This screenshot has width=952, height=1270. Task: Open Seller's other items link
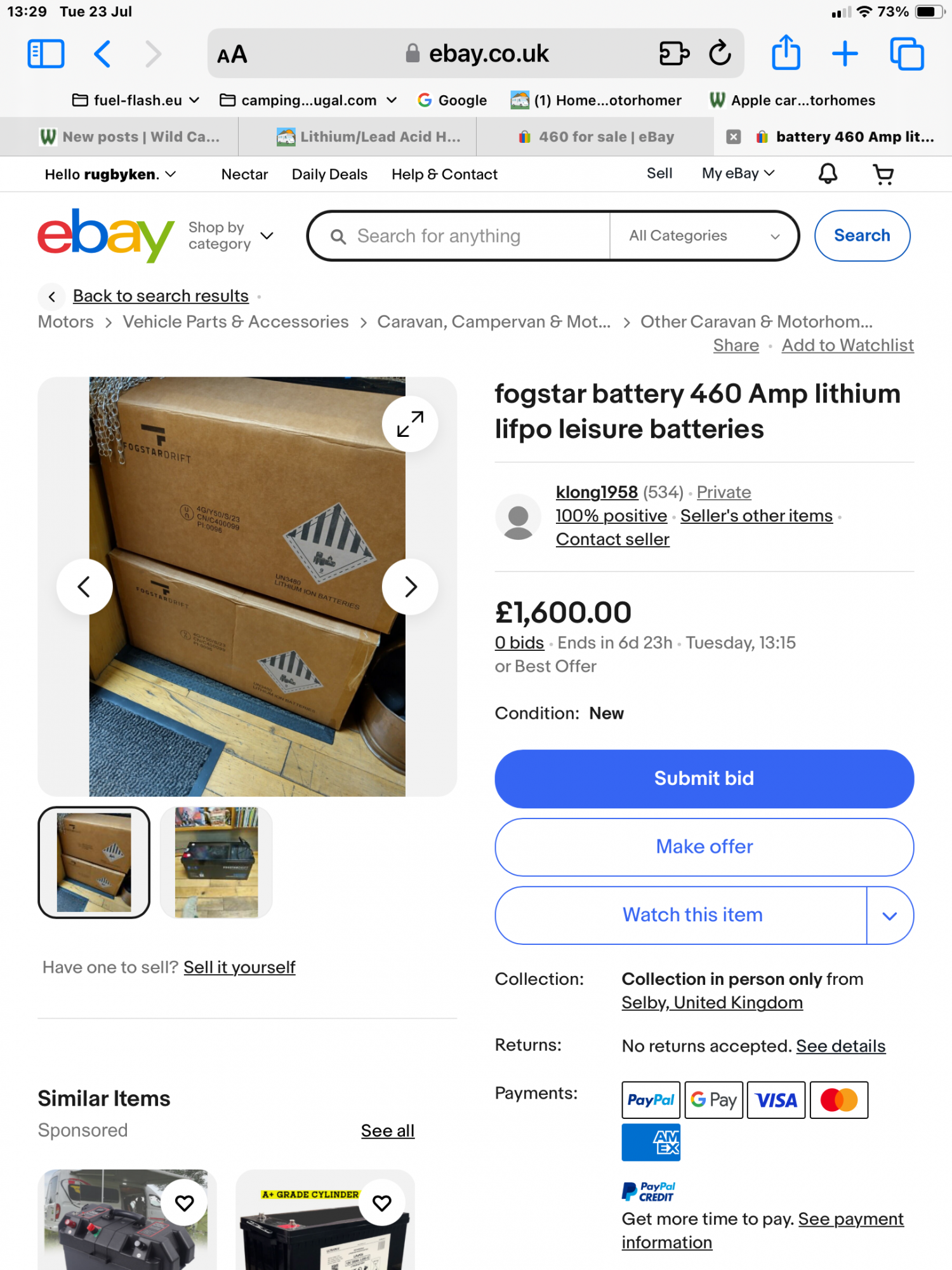756,516
